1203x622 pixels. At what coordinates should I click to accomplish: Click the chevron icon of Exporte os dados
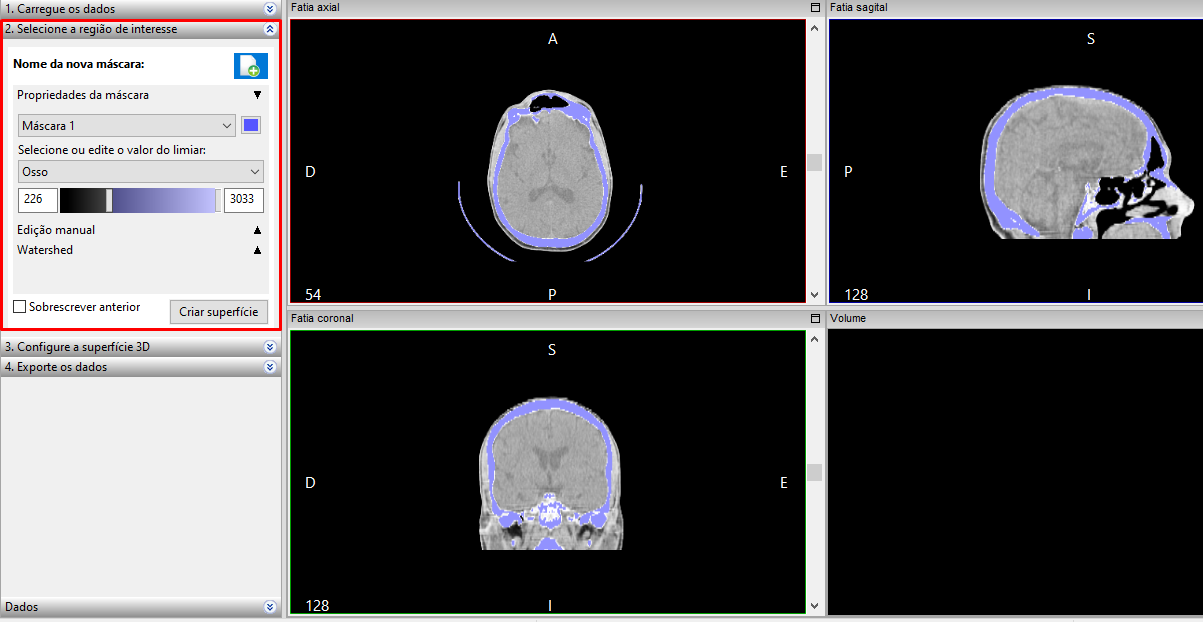point(270,367)
